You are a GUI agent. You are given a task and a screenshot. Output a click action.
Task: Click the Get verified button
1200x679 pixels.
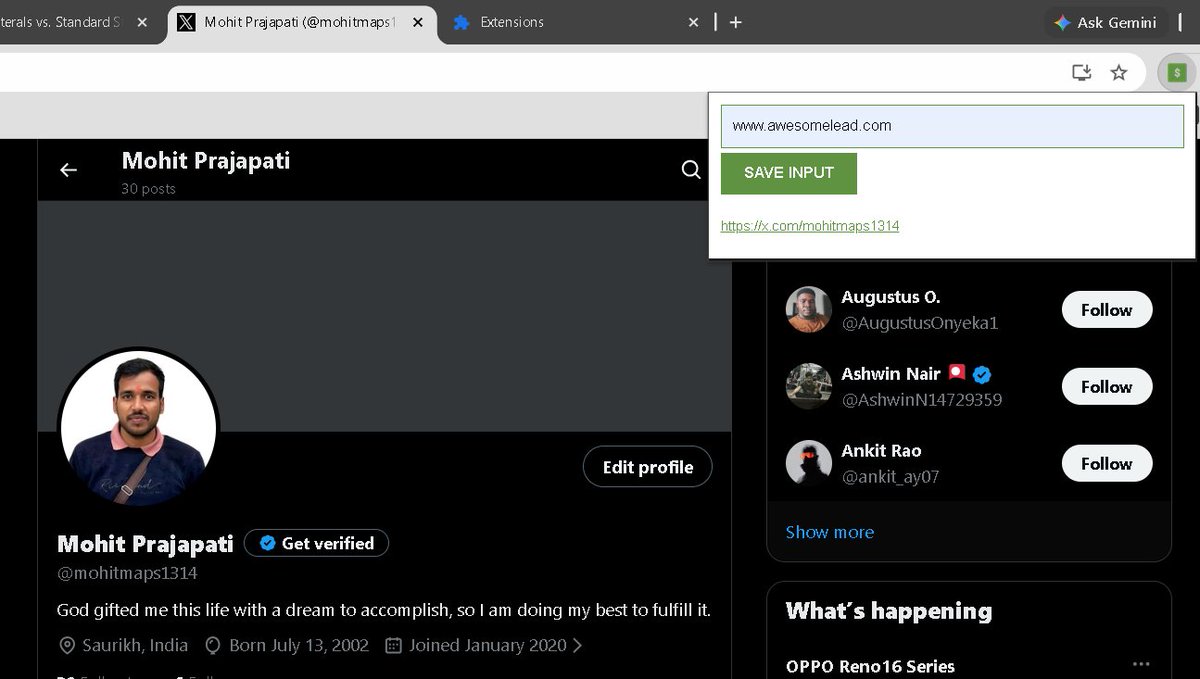pos(316,543)
